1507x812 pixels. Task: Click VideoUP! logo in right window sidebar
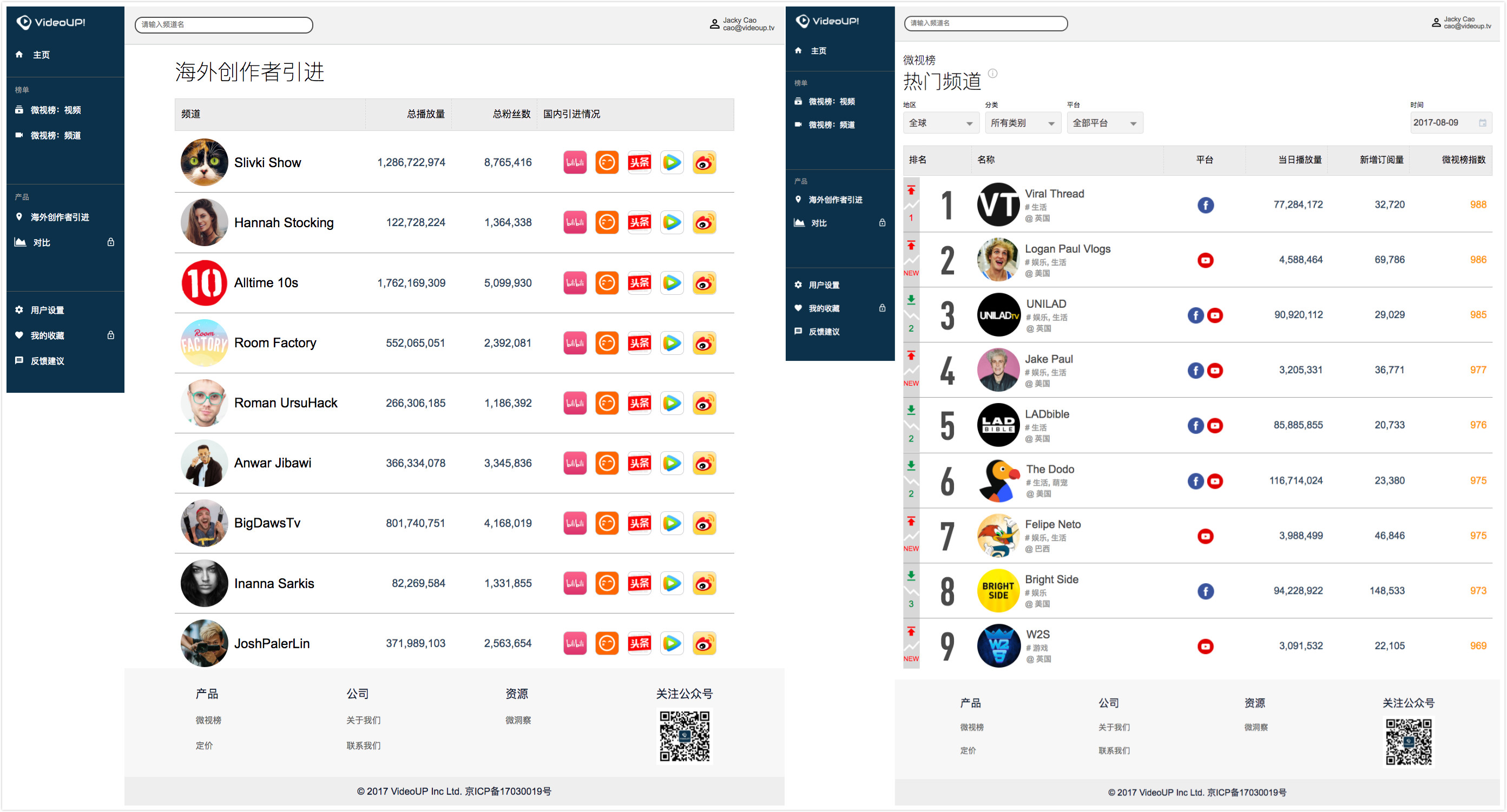pyautogui.click(x=827, y=21)
